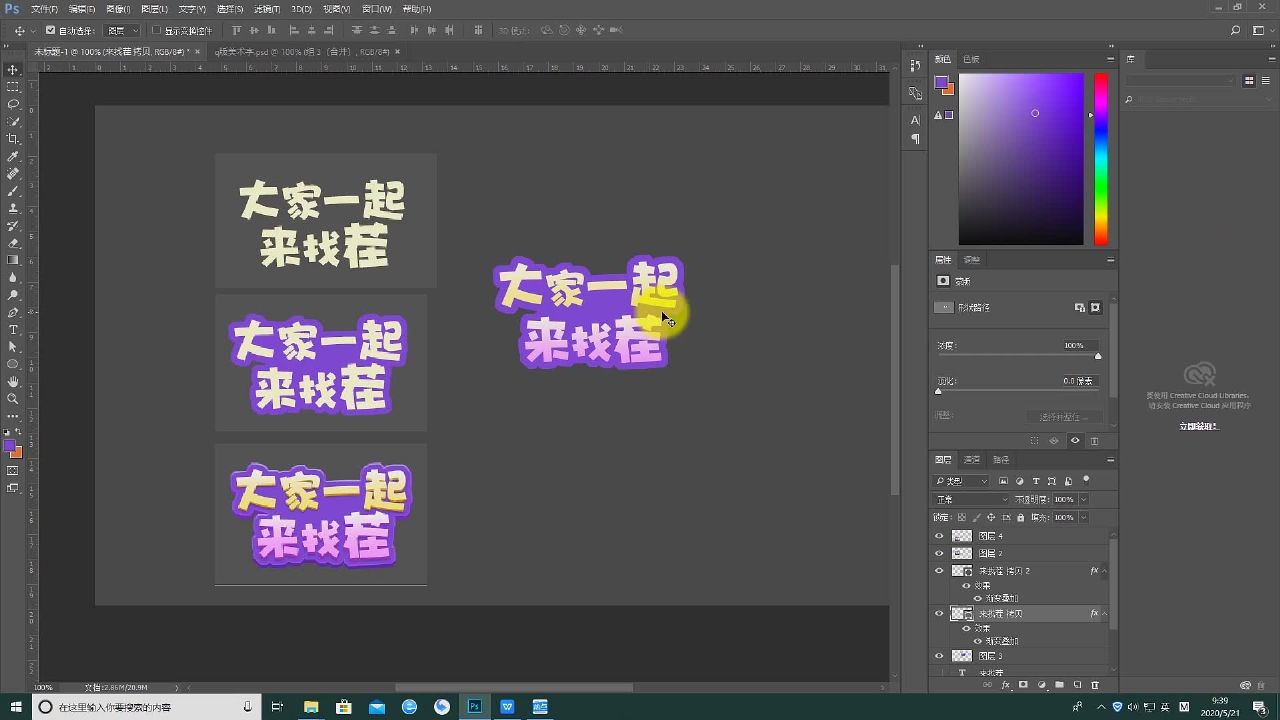Add adjustment layer half-circle icon
1280x720 pixels.
coord(1041,685)
